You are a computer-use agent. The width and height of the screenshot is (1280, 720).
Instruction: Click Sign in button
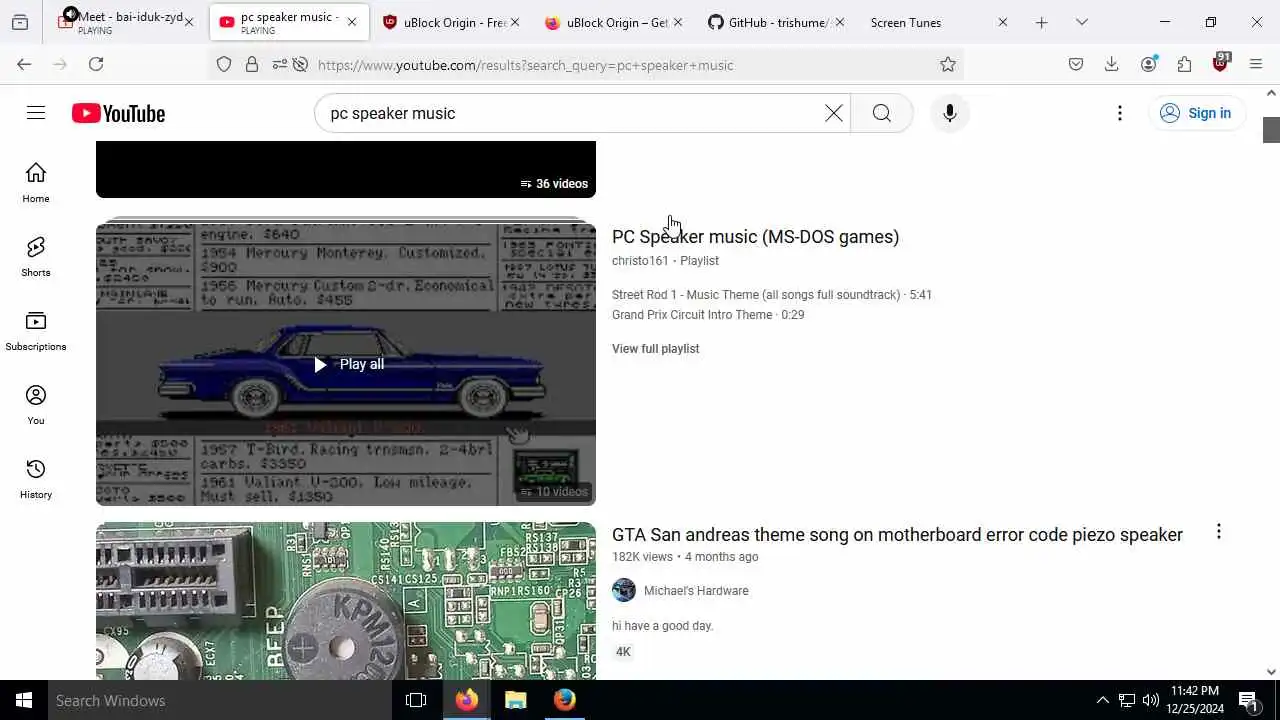coord(1196,113)
